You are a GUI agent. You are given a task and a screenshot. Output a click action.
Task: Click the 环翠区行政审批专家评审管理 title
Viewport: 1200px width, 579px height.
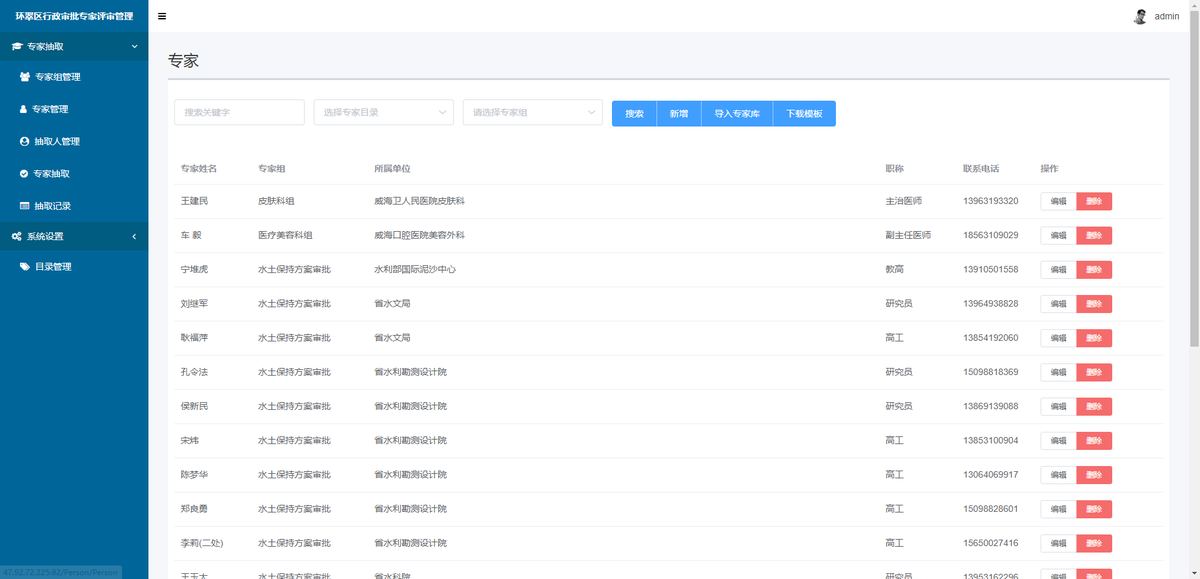click(74, 16)
